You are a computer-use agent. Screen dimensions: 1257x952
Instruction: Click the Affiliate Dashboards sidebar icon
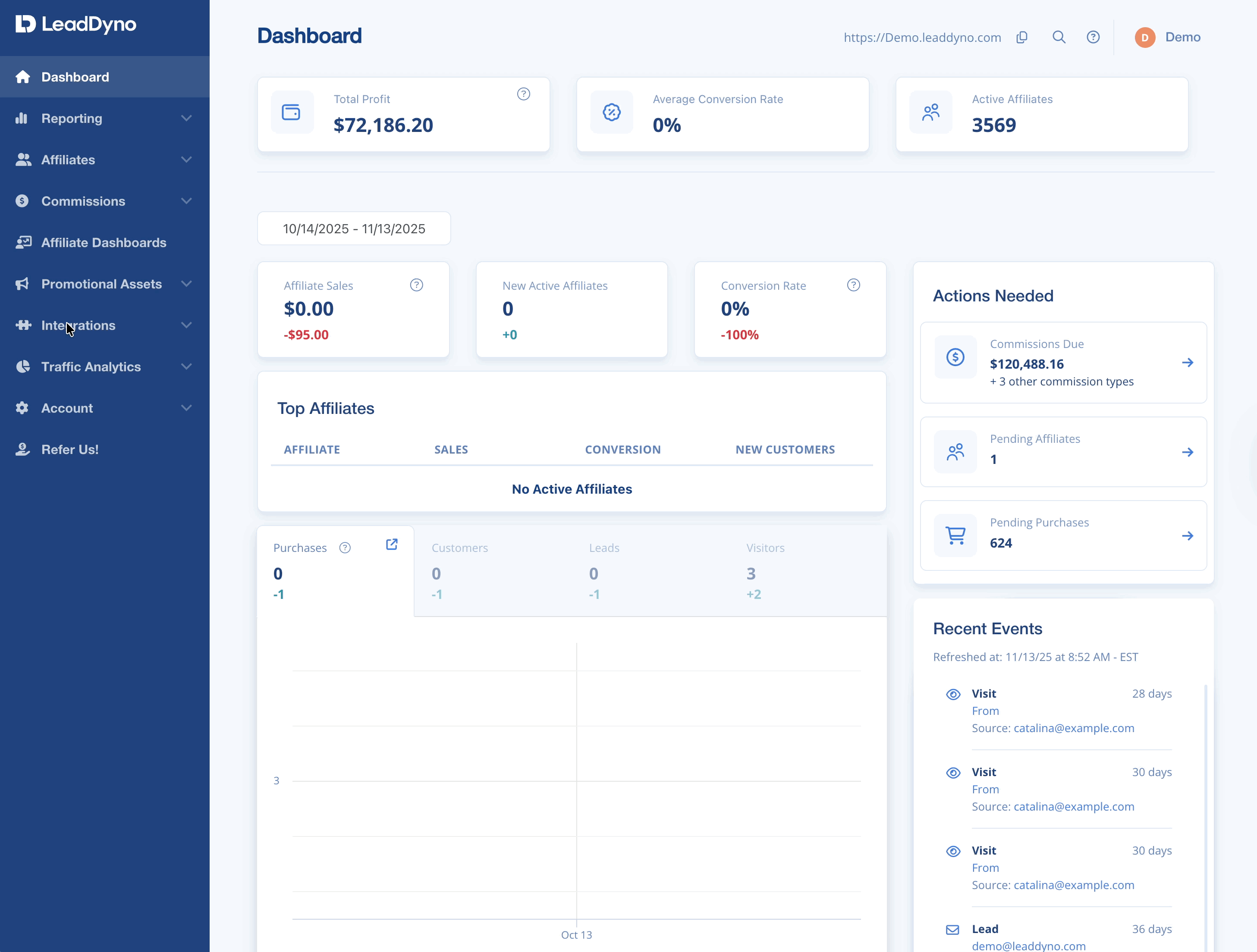coord(23,243)
